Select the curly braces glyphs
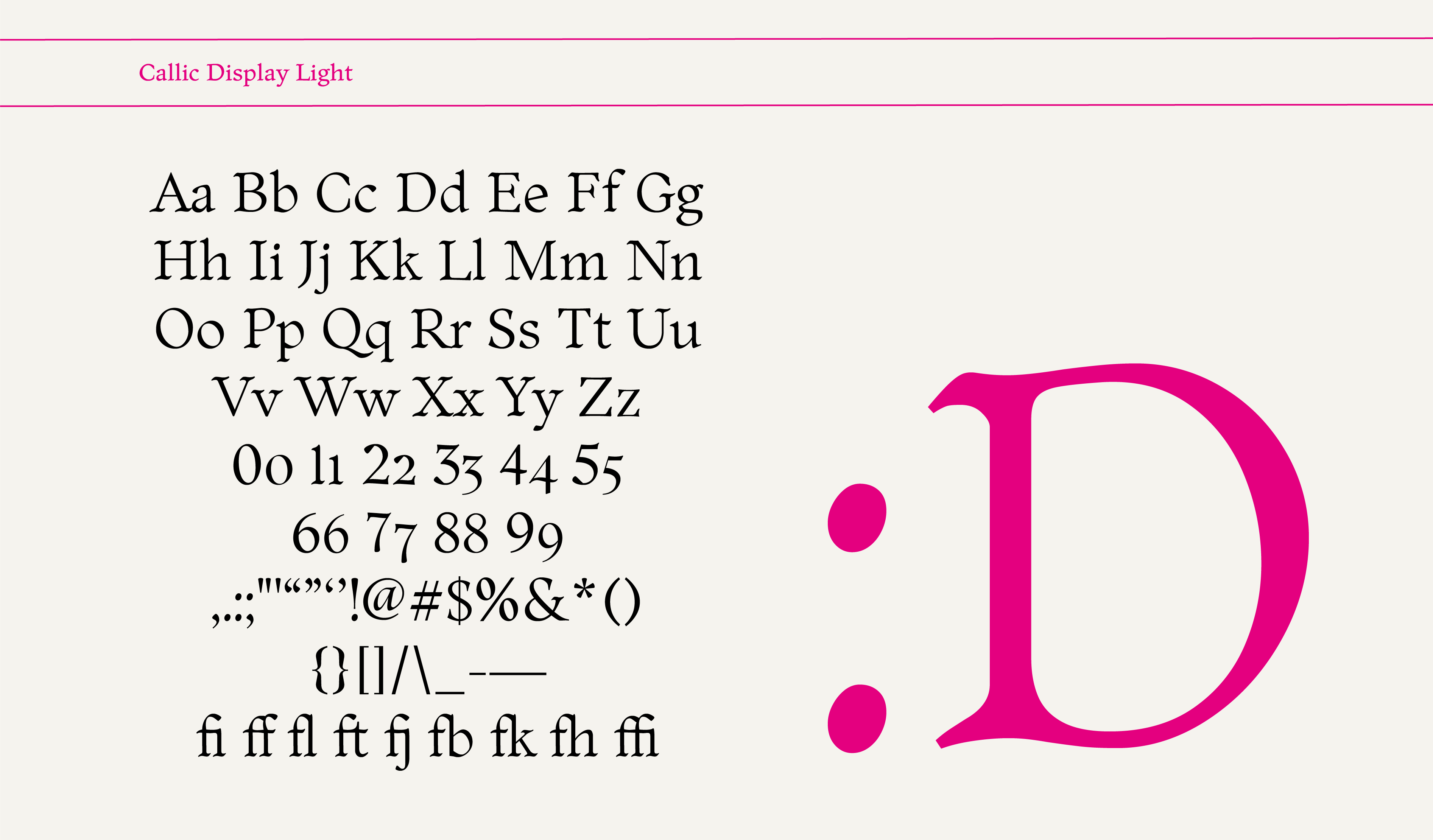The image size is (1433, 840). point(330,670)
